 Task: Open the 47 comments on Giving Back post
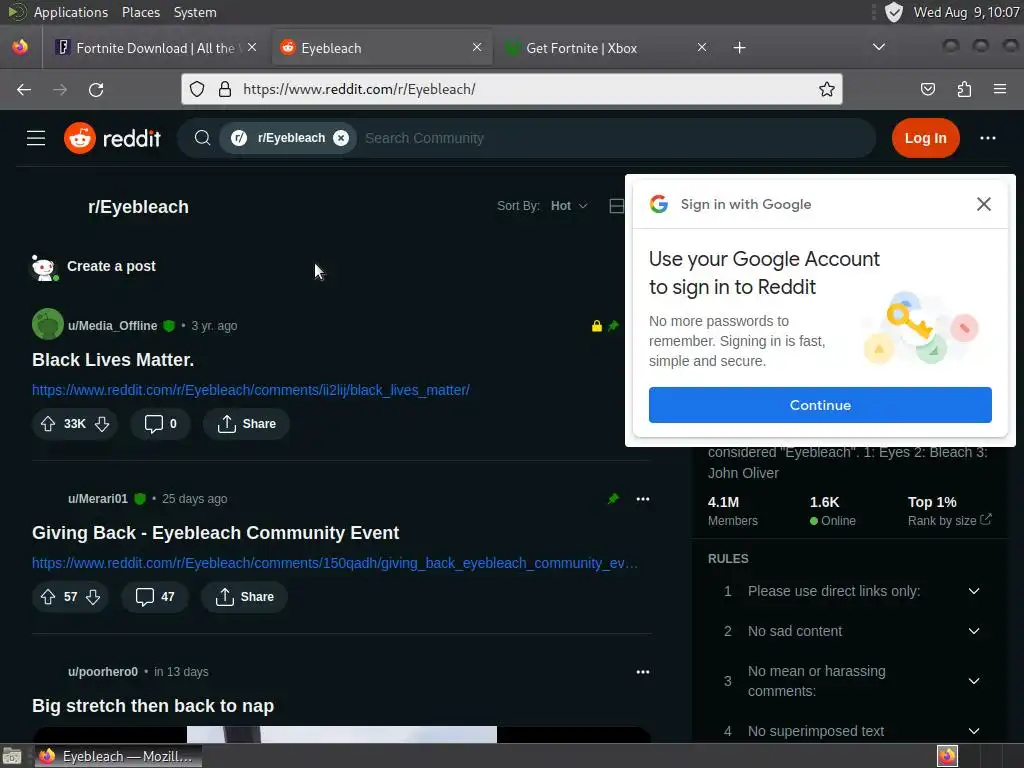point(155,597)
